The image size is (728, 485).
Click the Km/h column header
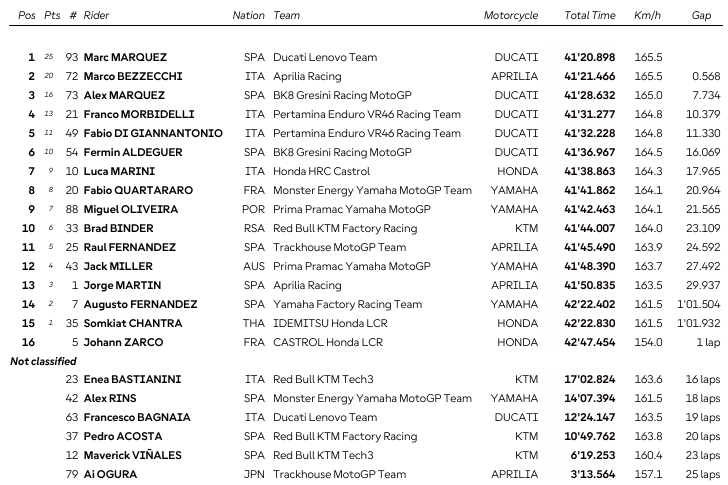[x=647, y=16]
